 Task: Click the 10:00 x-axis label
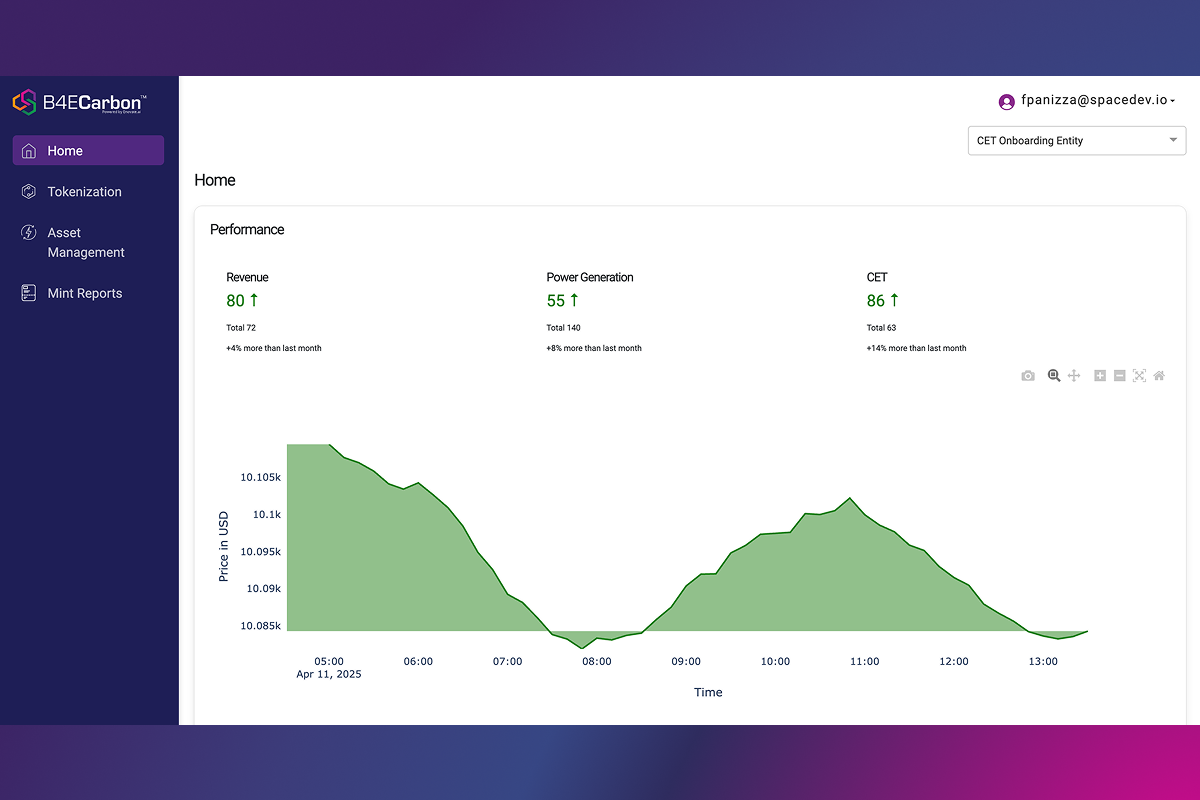[x=775, y=661]
